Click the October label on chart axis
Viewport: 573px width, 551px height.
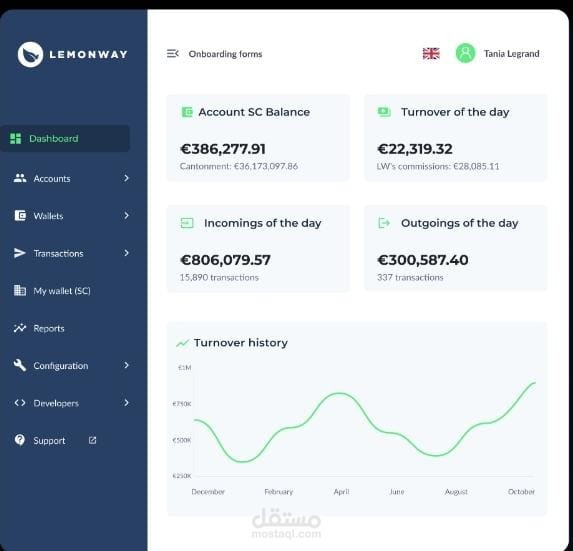[521, 492]
